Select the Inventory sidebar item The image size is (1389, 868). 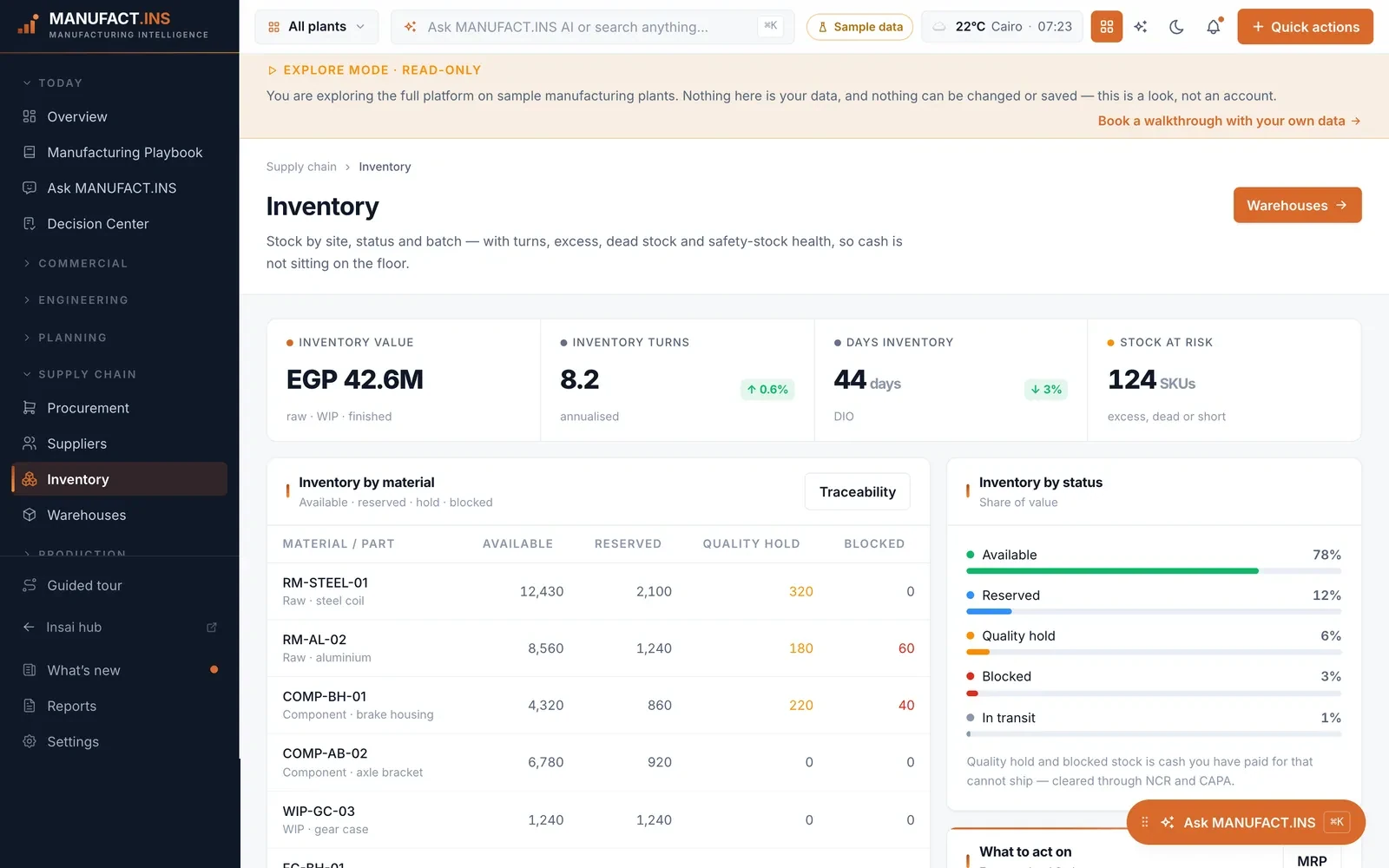point(120,479)
